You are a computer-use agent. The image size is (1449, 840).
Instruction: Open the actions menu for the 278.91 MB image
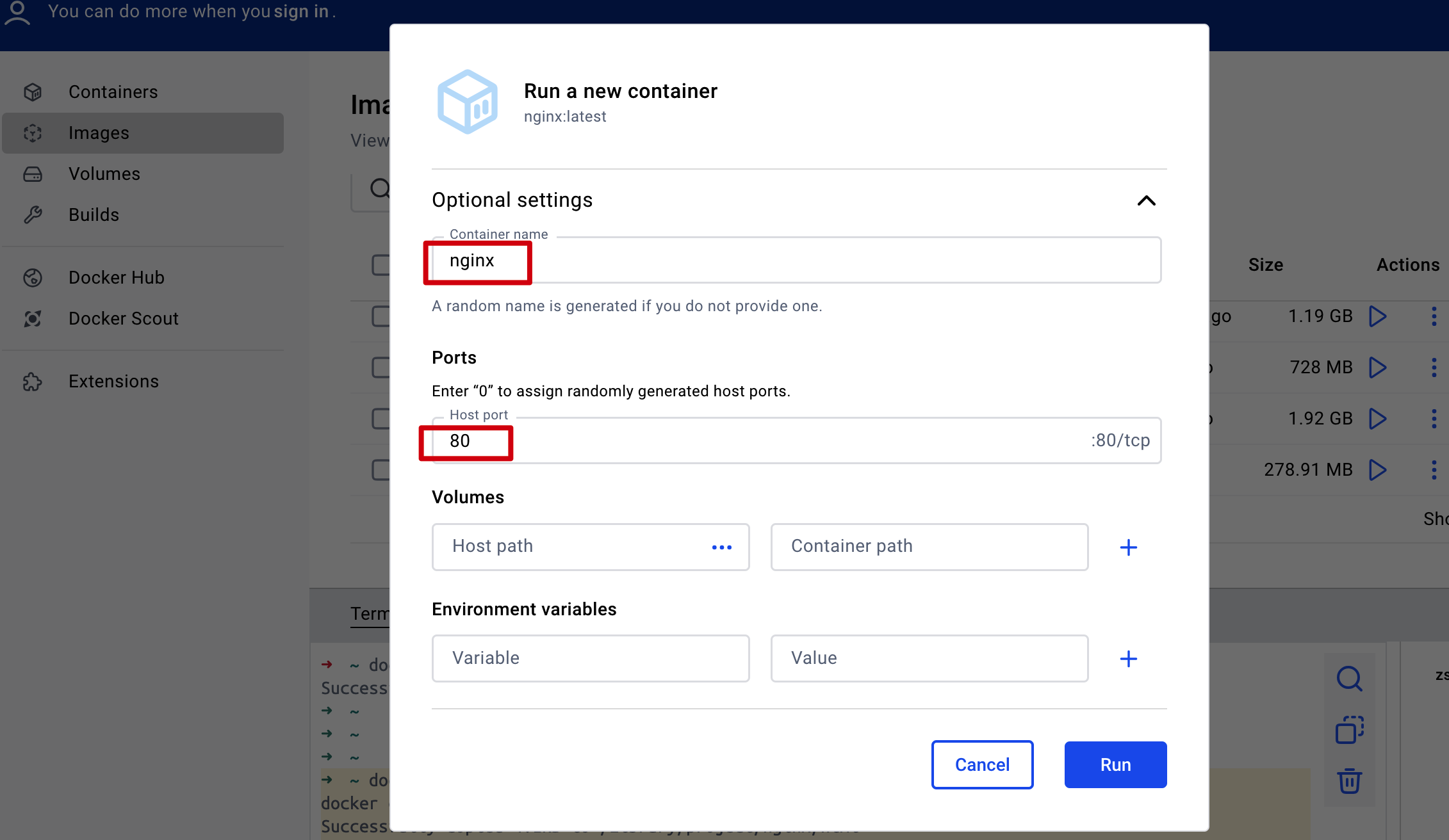pos(1434,470)
